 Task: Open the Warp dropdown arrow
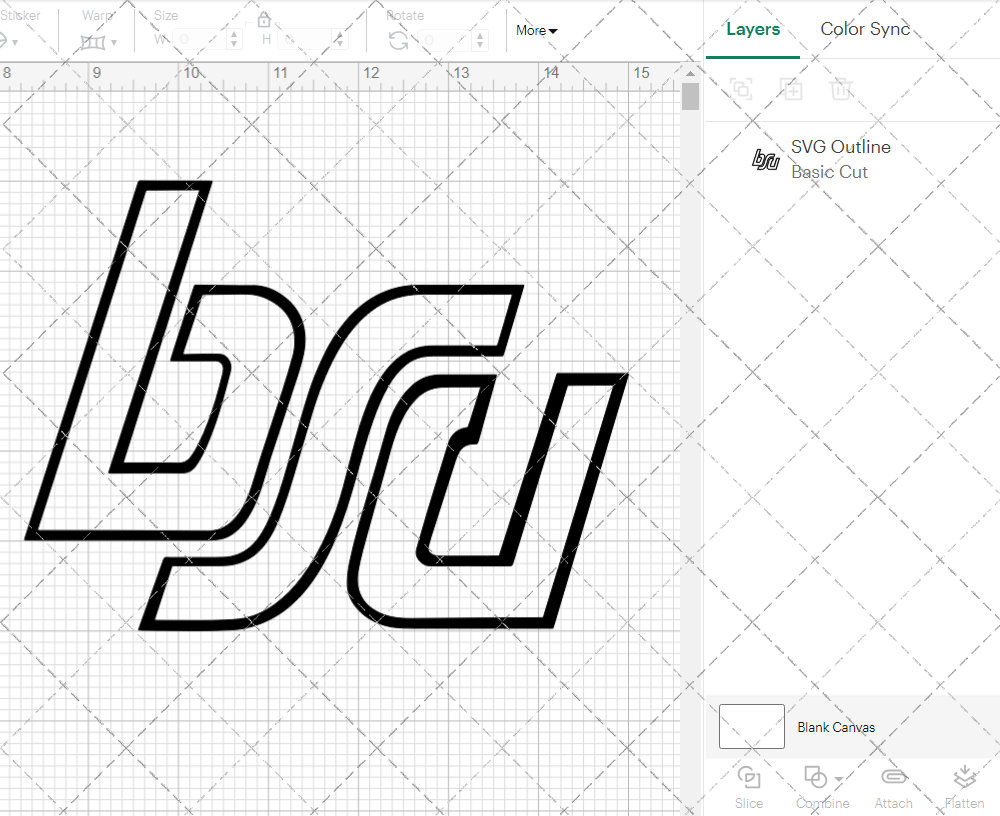point(115,43)
